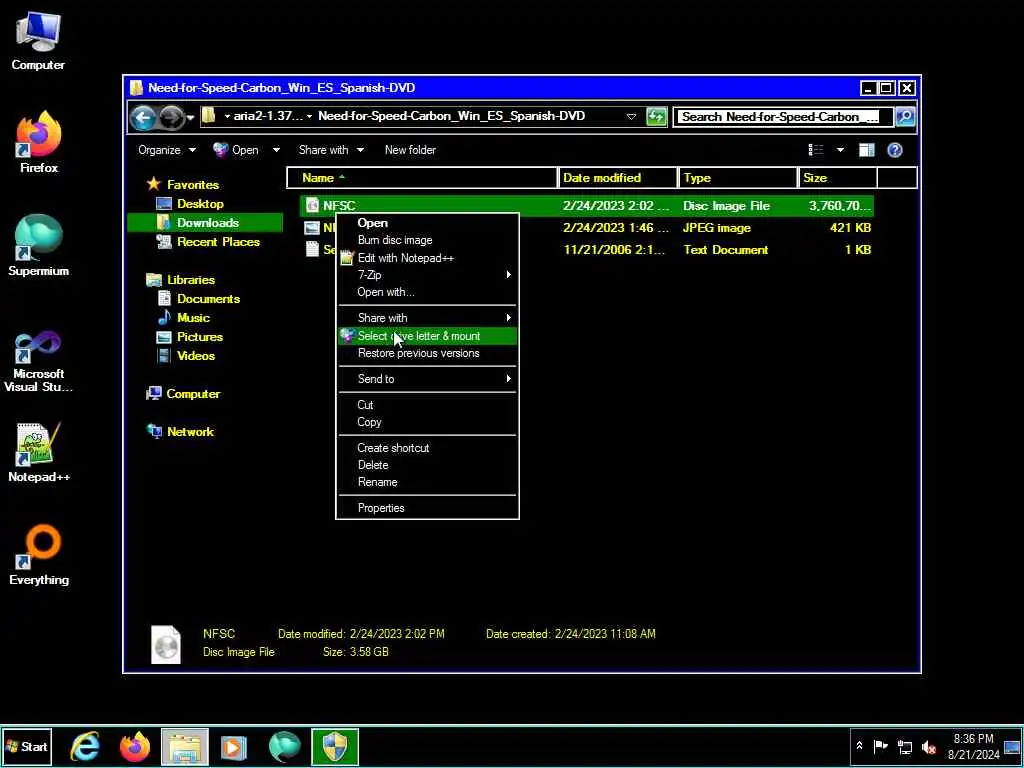Select Open with... menu entry
The width and height of the screenshot is (1024, 768).
[x=427, y=292]
